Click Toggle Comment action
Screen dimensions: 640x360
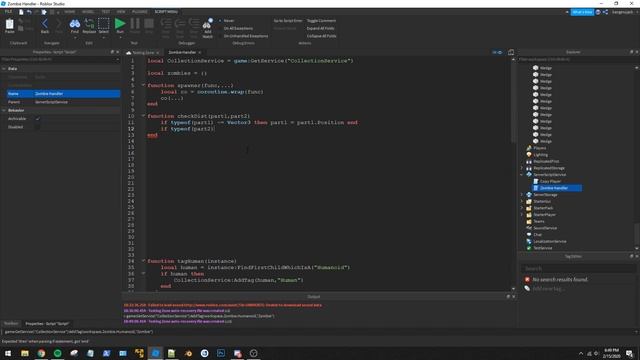[x=321, y=20]
